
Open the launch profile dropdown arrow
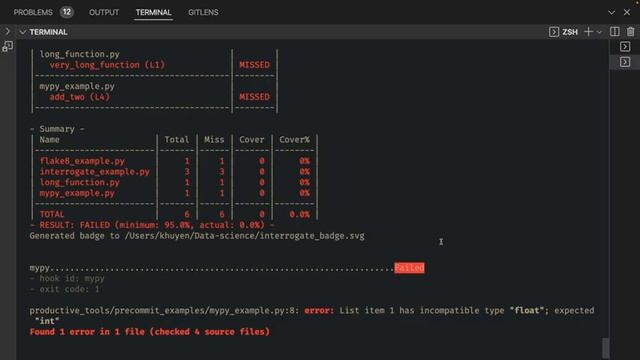click(x=599, y=32)
